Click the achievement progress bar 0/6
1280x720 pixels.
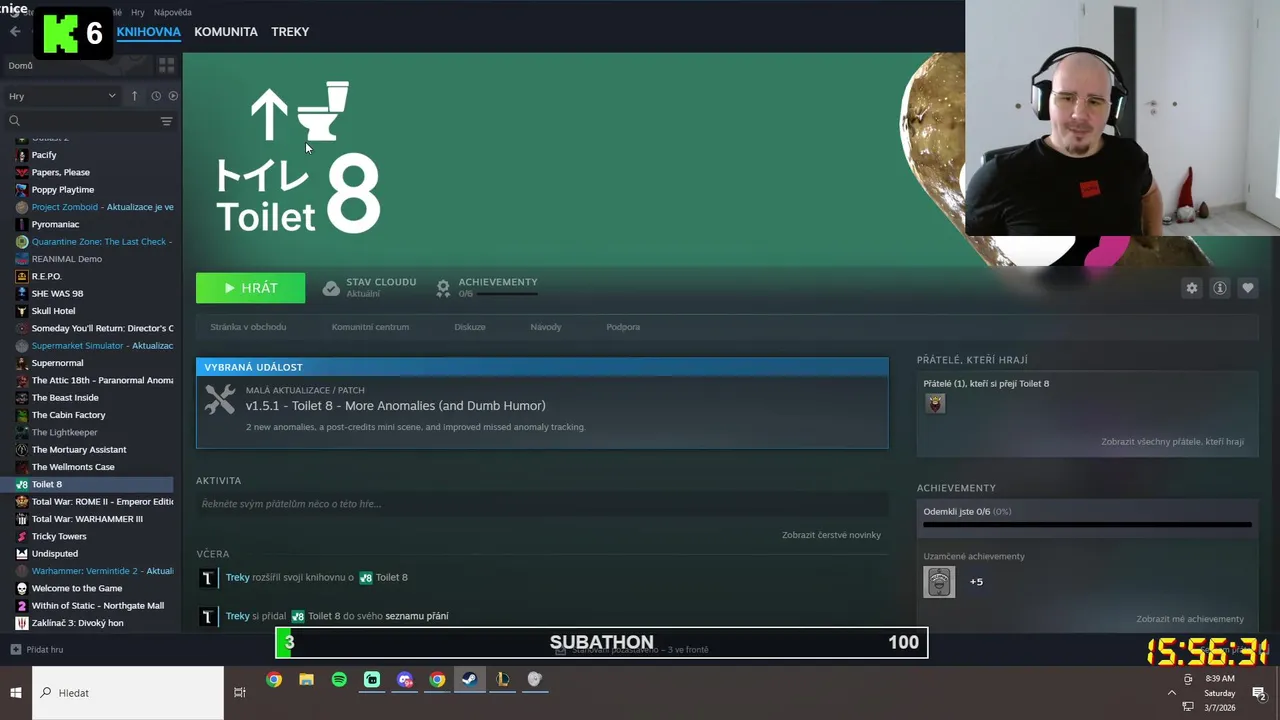(x=1087, y=524)
